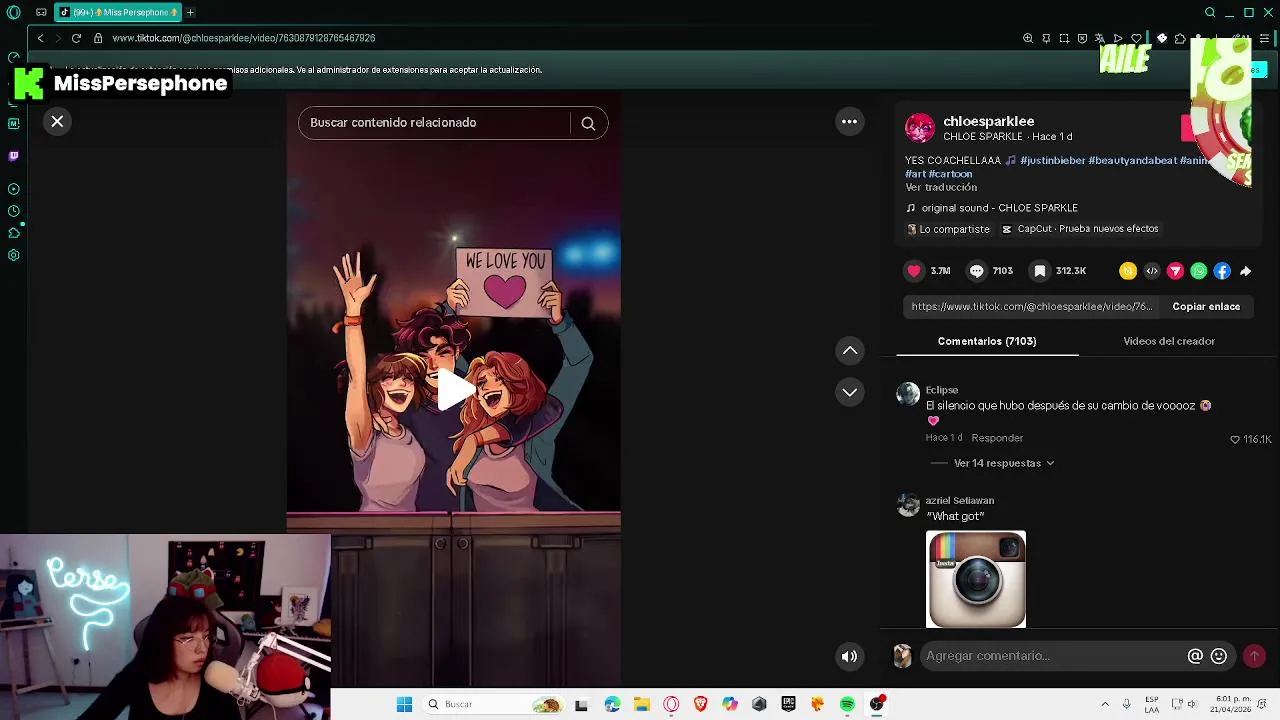This screenshot has height=720, width=1280.
Task: Show hidden system tray icons chevron
Action: 1105,704
